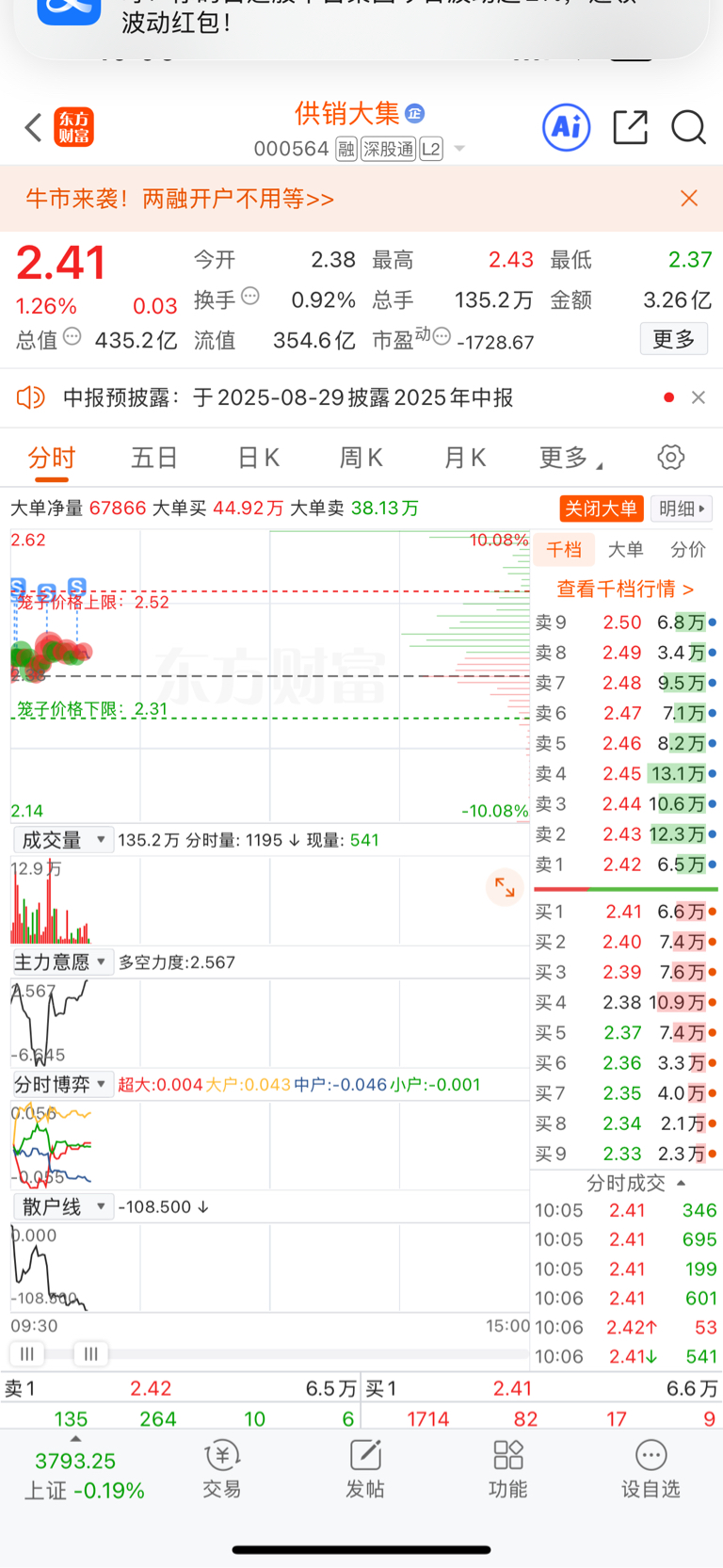The image size is (723, 1568).
Task: Close the 牛市来袭 promo banner
Action: pyautogui.click(x=689, y=198)
